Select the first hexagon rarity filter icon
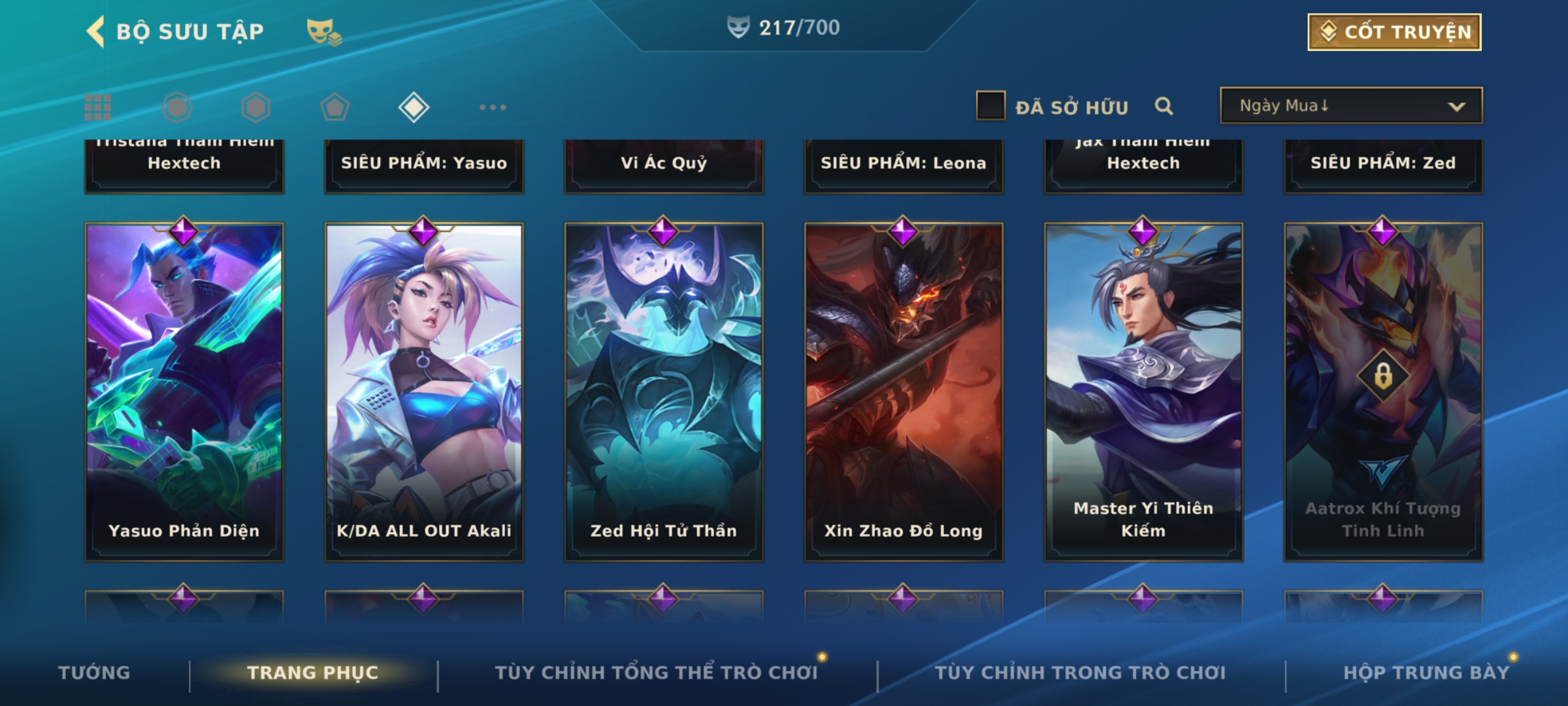 tap(177, 107)
